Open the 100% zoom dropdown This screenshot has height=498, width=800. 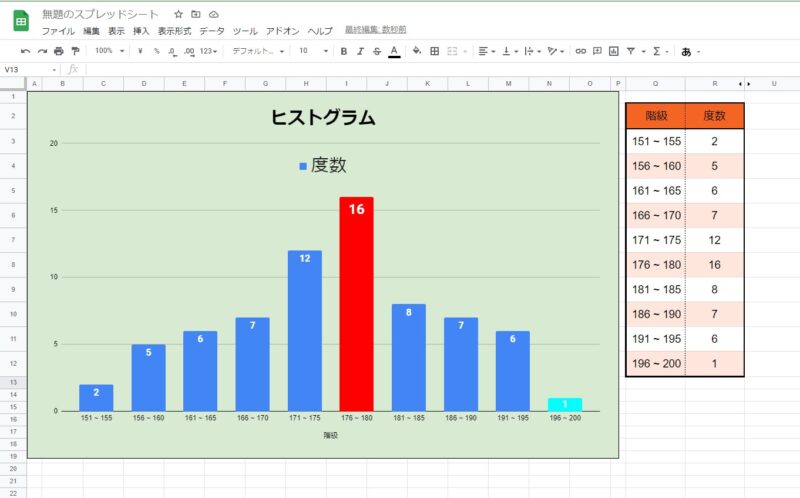(108, 51)
